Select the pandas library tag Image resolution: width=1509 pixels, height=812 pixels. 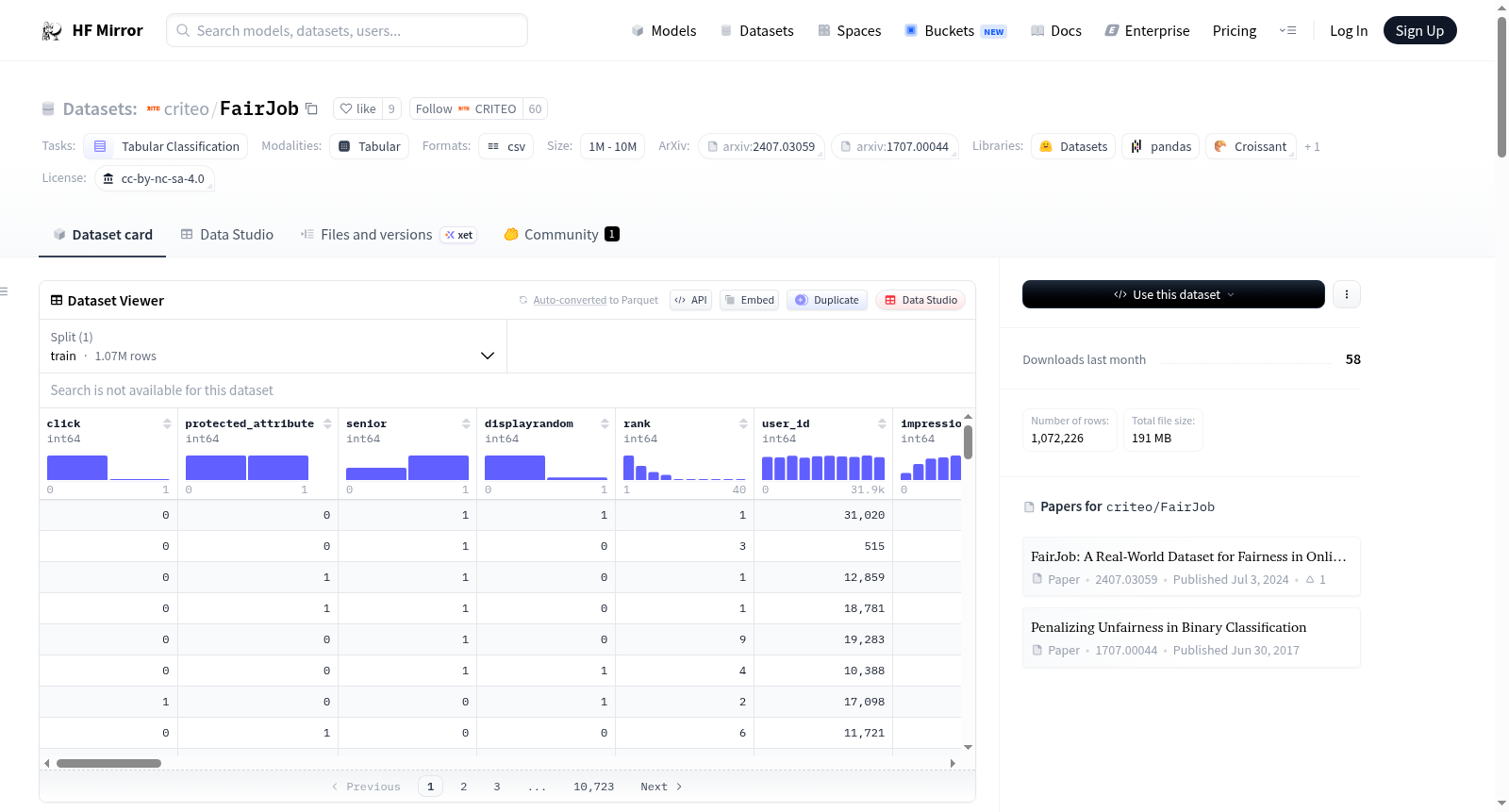1161,146
